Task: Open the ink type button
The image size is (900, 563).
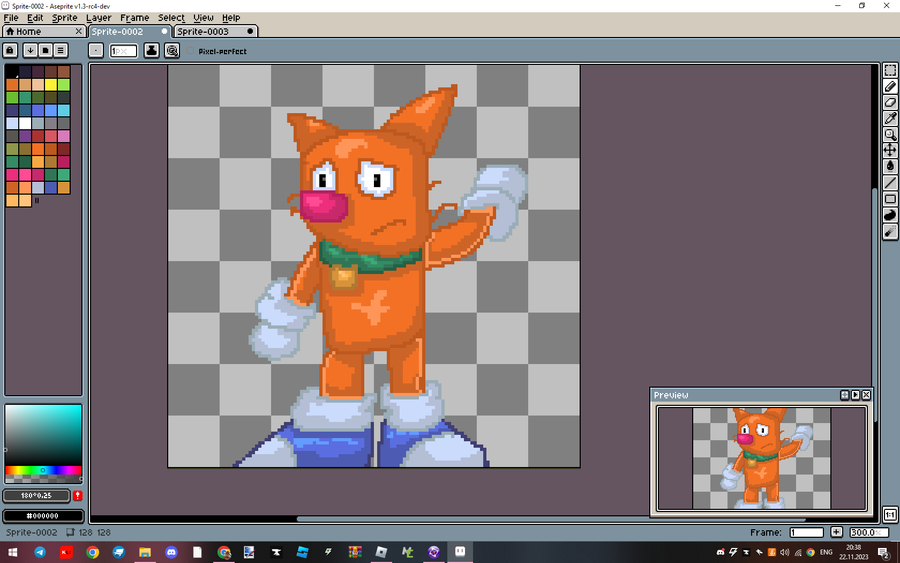Action: [152, 51]
